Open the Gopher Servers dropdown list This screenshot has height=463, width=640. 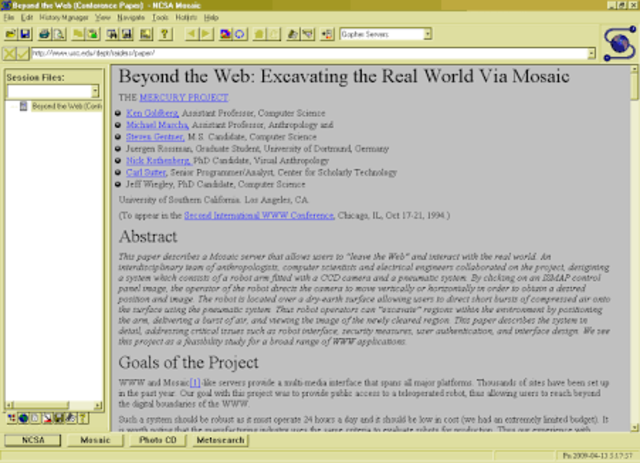pyautogui.click(x=427, y=34)
